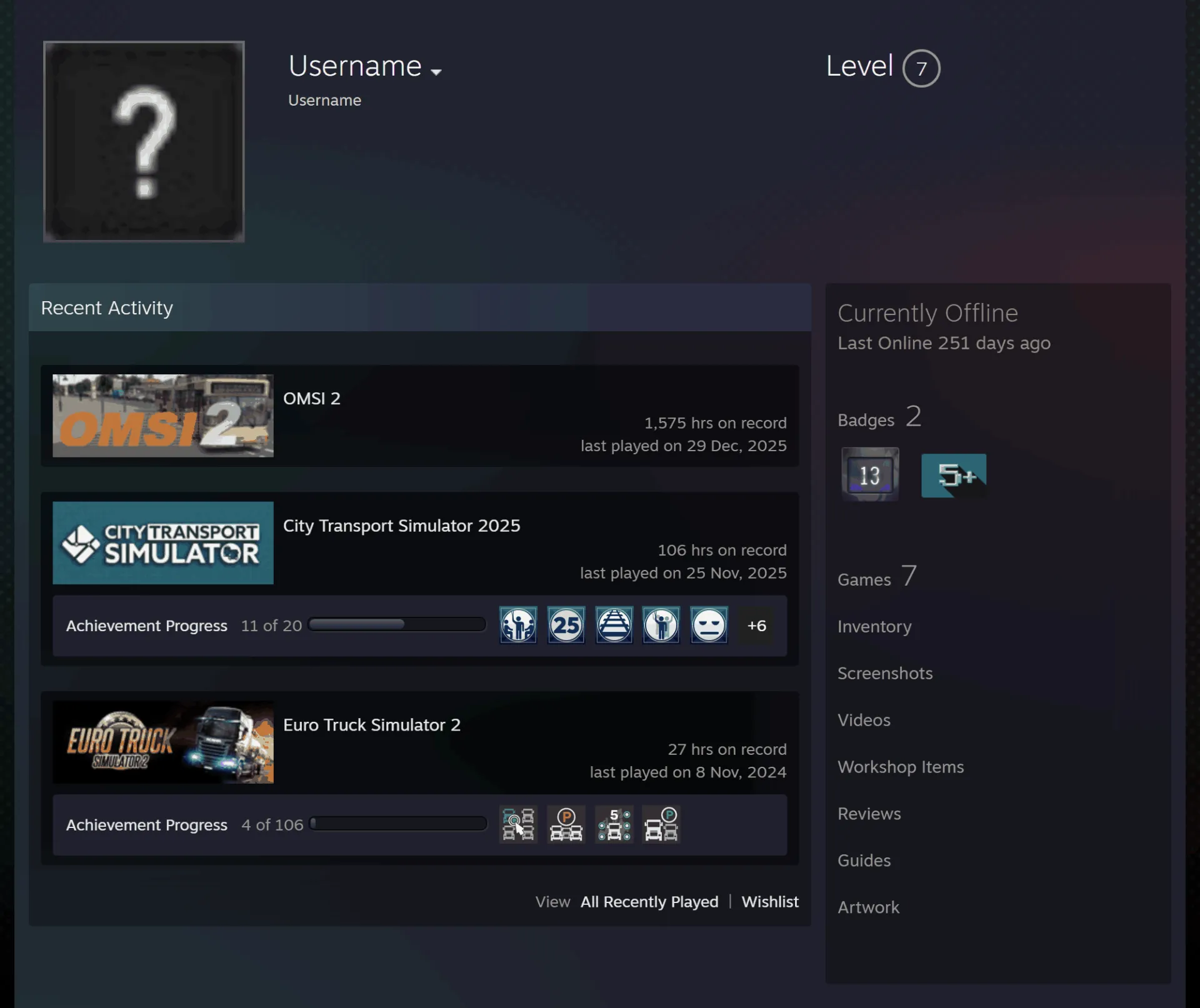Show the +6 more achievements
The height and width of the screenshot is (1008, 1200).
pyautogui.click(x=757, y=626)
